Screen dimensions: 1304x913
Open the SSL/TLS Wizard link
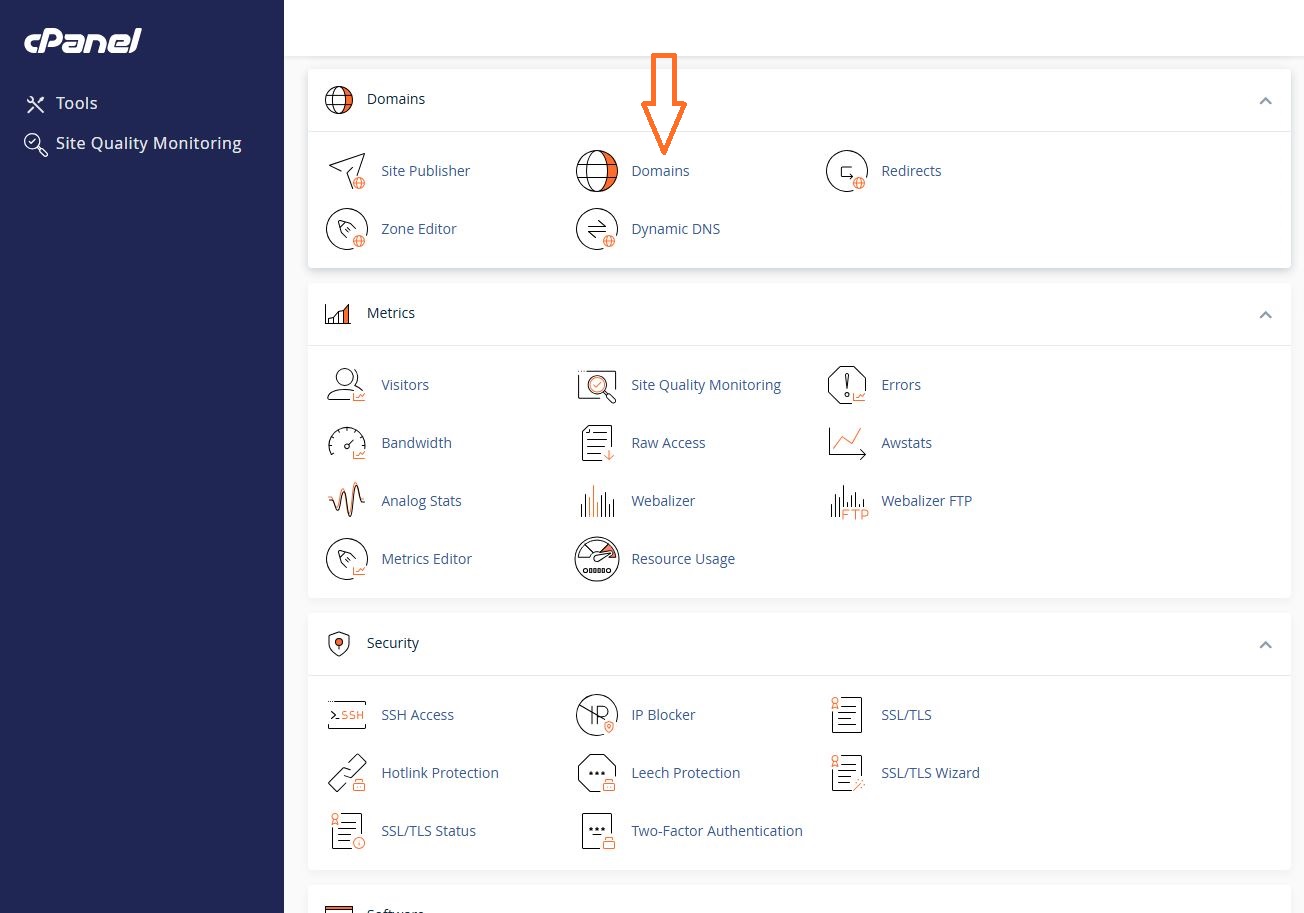tap(930, 773)
